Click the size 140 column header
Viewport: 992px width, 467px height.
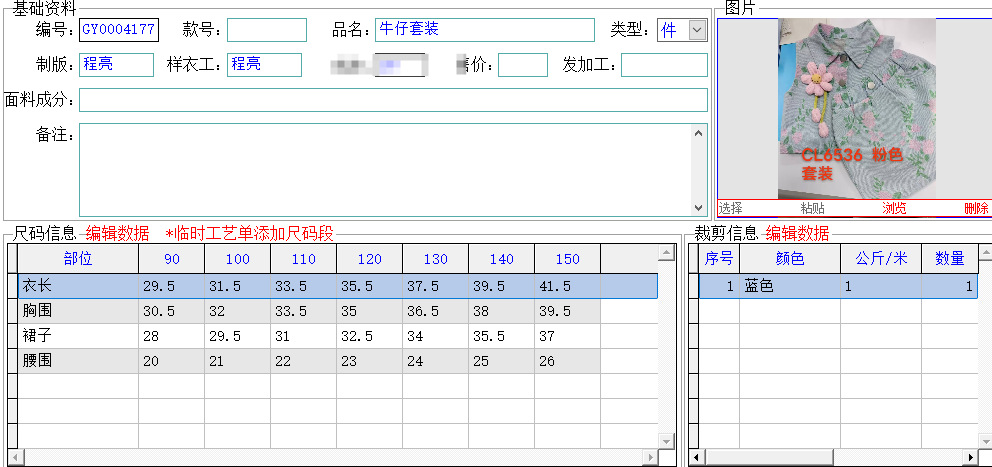(502, 259)
